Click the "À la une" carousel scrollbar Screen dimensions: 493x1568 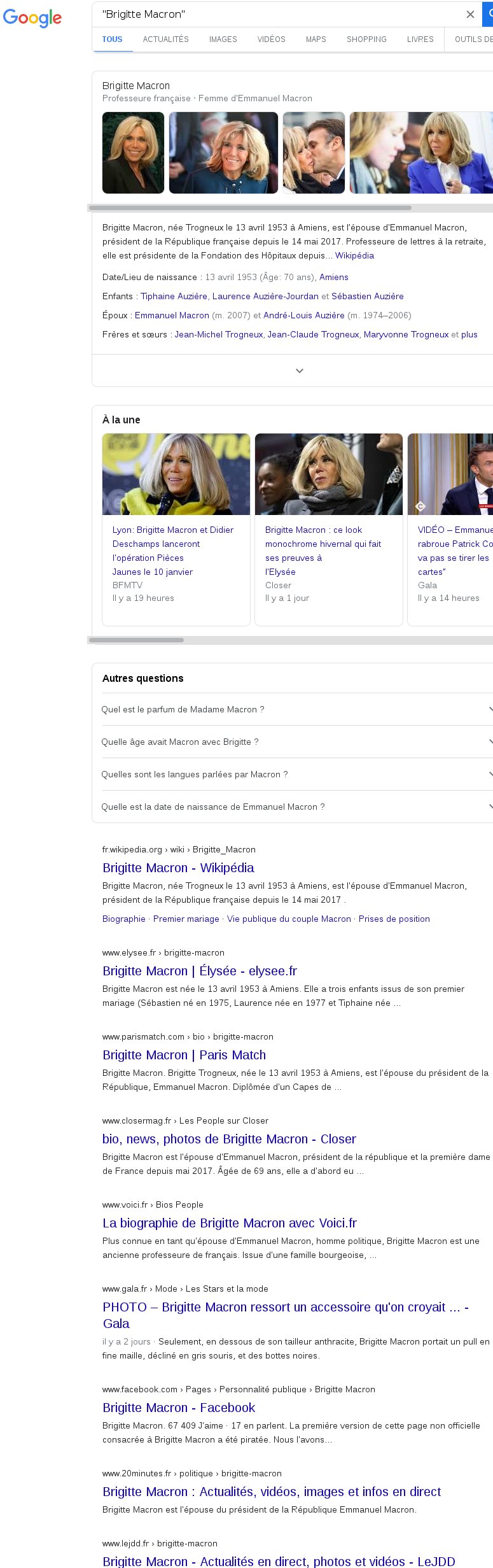click(136, 640)
